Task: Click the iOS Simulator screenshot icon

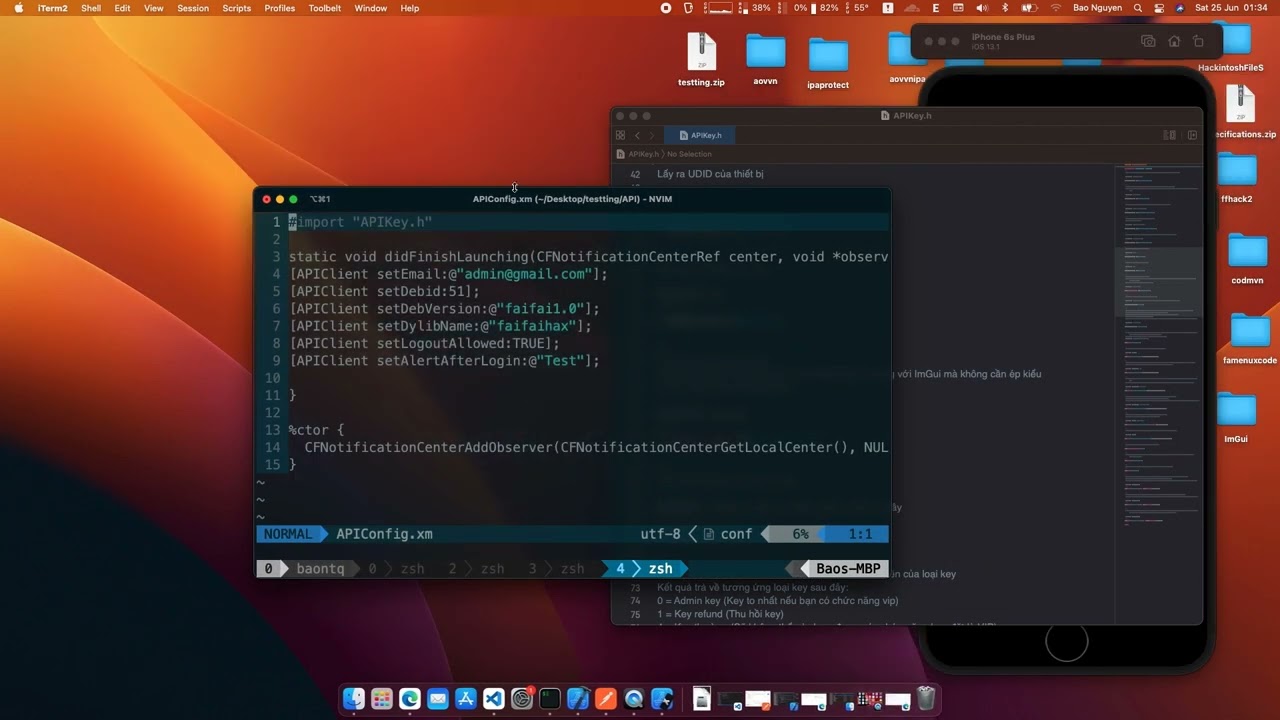Action: click(x=1148, y=41)
